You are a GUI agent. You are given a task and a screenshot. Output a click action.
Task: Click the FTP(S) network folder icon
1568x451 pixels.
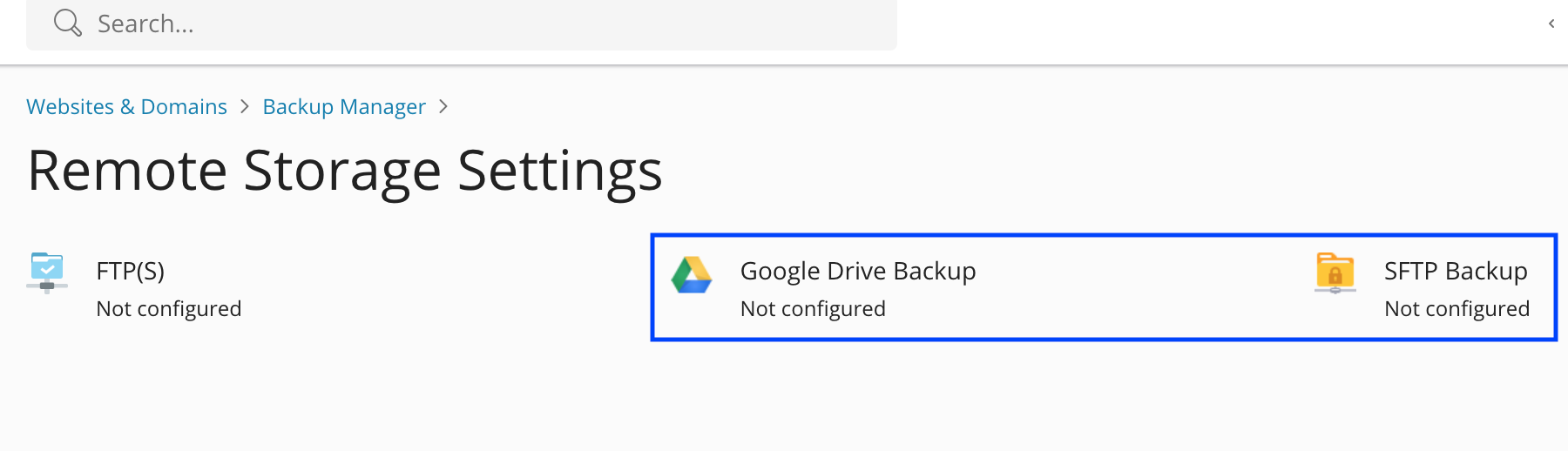(x=47, y=273)
